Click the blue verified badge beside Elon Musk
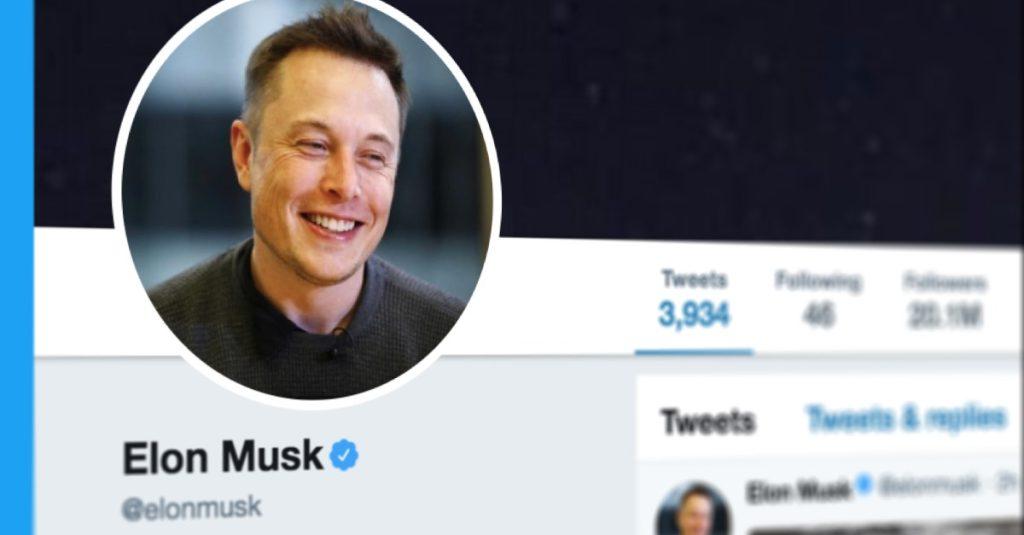This screenshot has height=535, width=1024. [344, 455]
